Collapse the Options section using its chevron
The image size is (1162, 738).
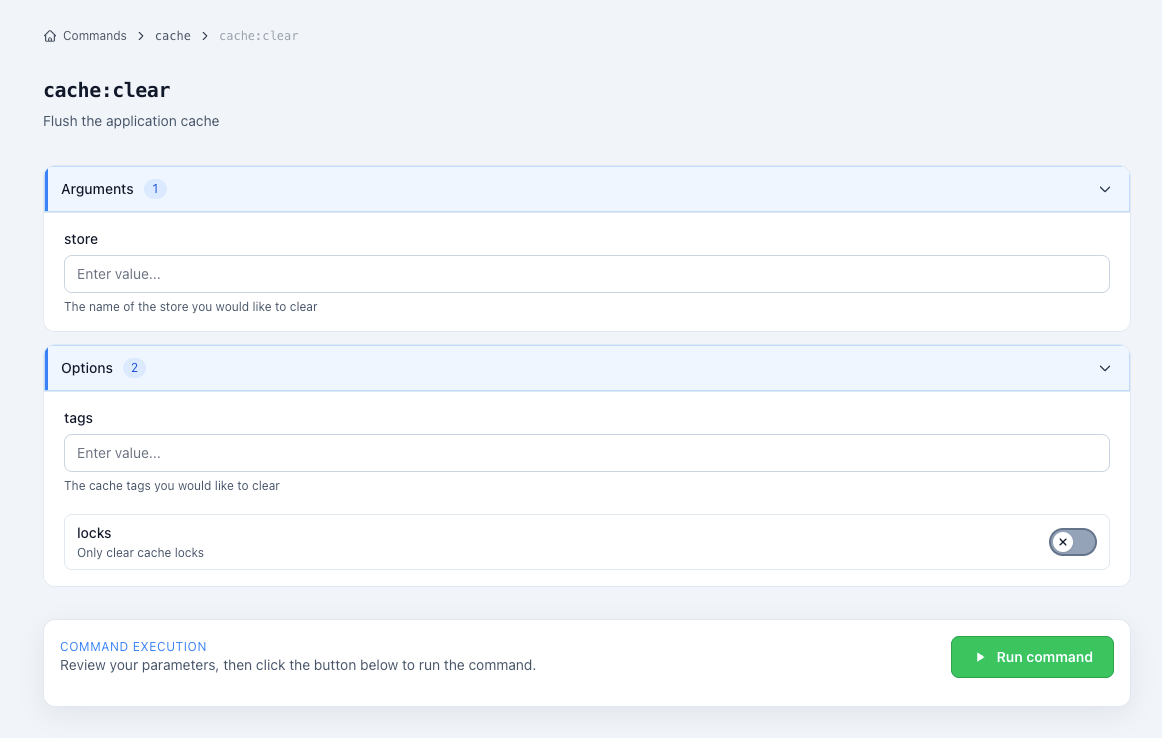click(1104, 368)
